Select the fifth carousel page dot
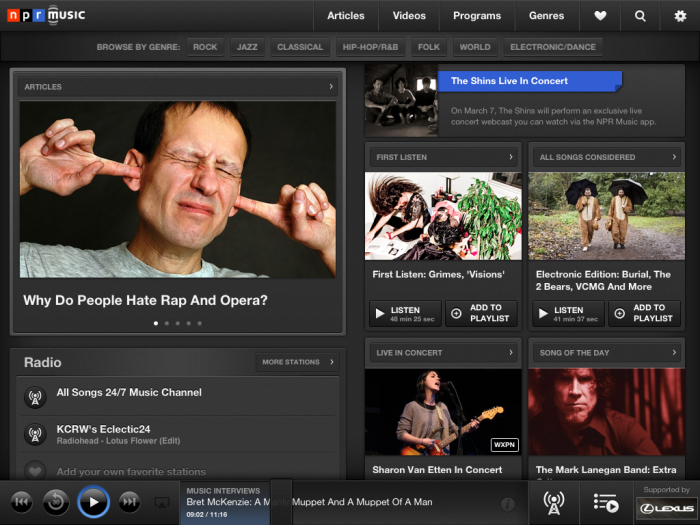Screen dimensions: 700x525 tap(200, 323)
